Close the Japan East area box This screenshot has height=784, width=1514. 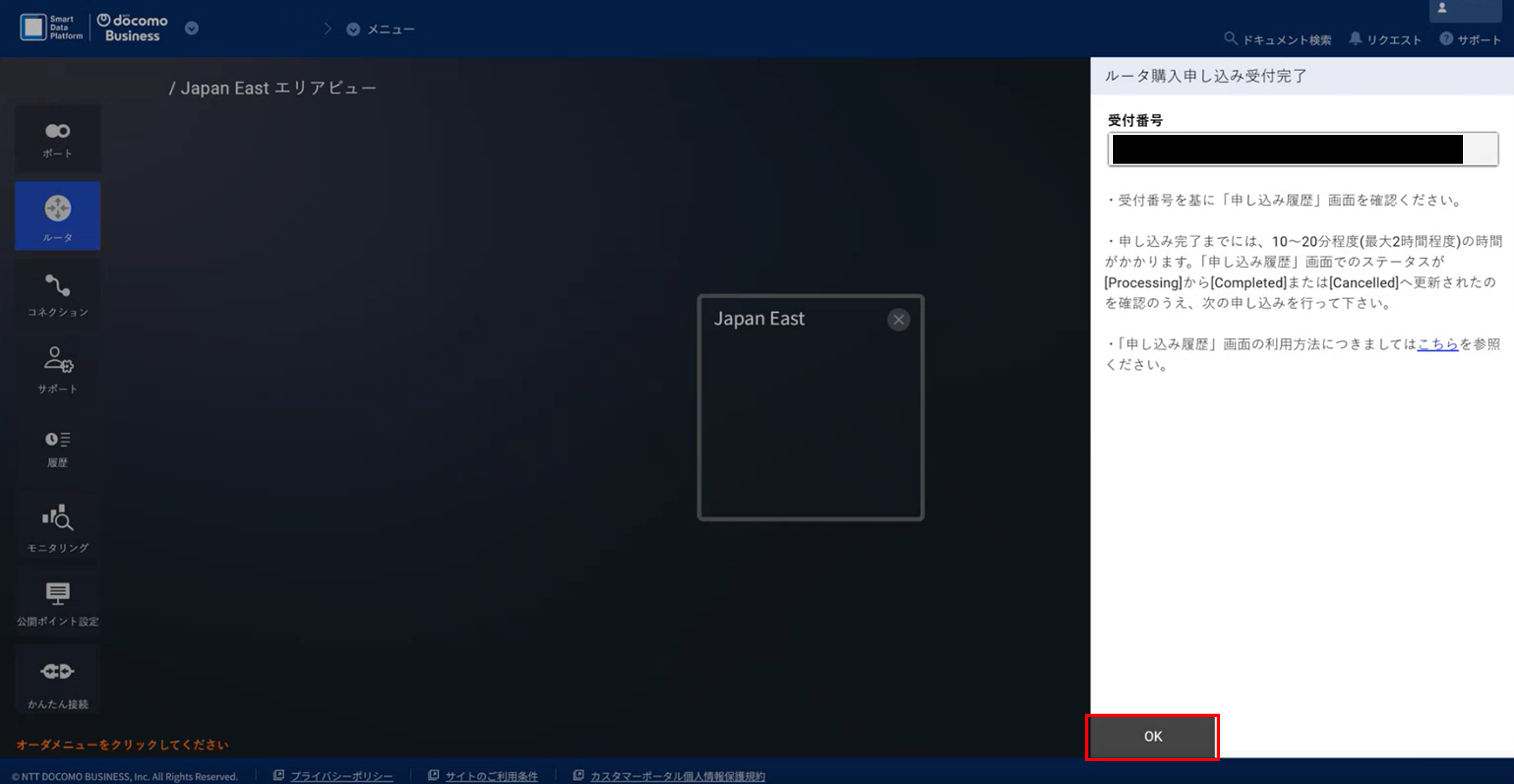click(x=898, y=320)
